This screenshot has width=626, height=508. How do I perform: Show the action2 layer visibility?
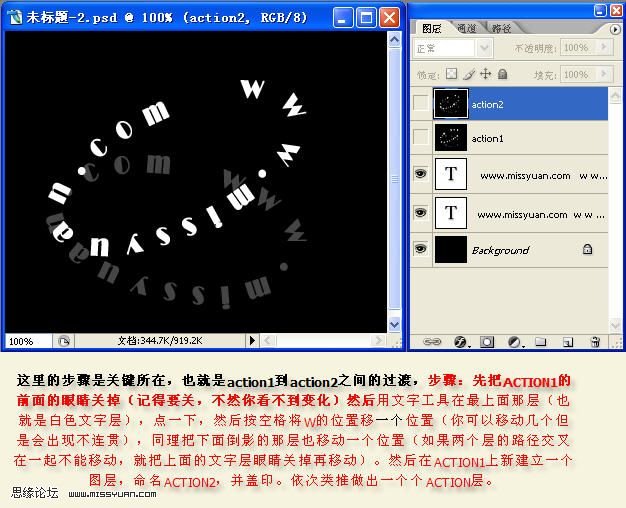point(420,103)
